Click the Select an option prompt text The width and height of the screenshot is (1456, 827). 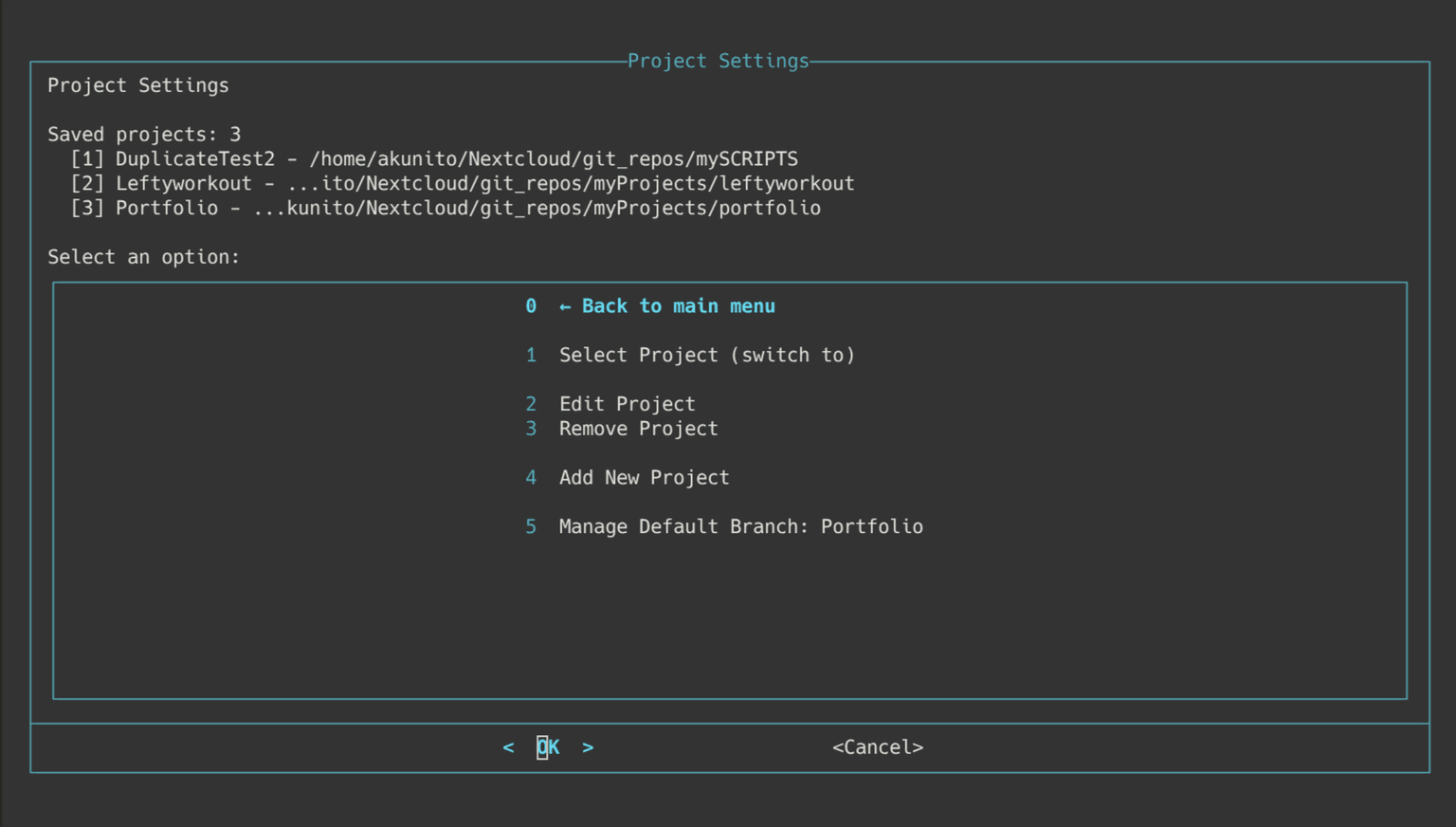(143, 258)
